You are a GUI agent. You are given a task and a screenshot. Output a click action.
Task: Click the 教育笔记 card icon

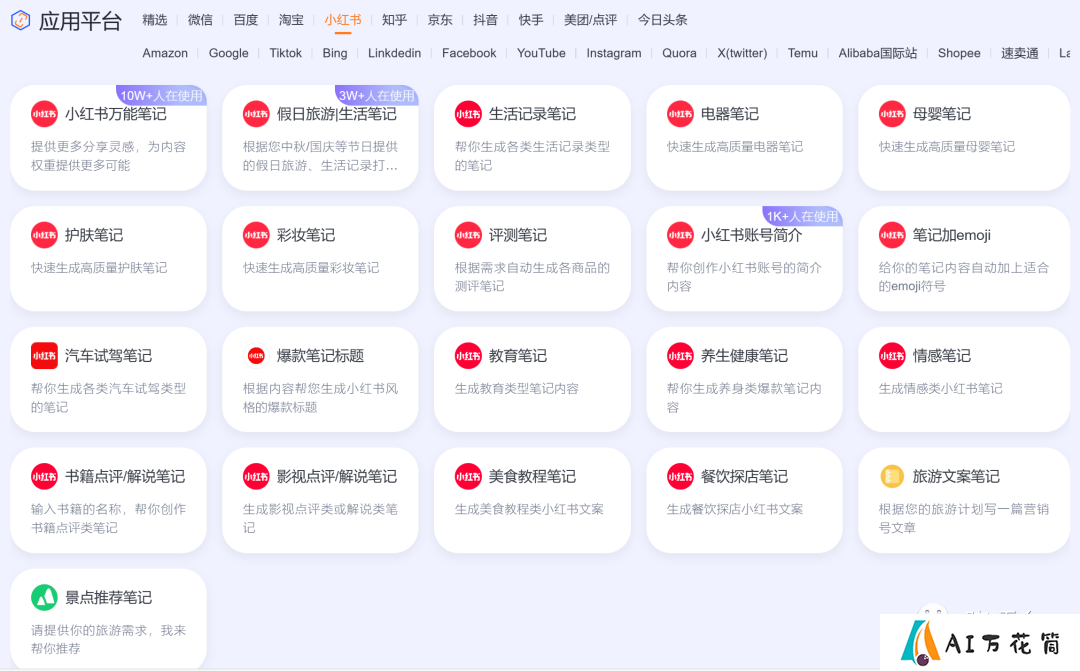click(x=468, y=356)
